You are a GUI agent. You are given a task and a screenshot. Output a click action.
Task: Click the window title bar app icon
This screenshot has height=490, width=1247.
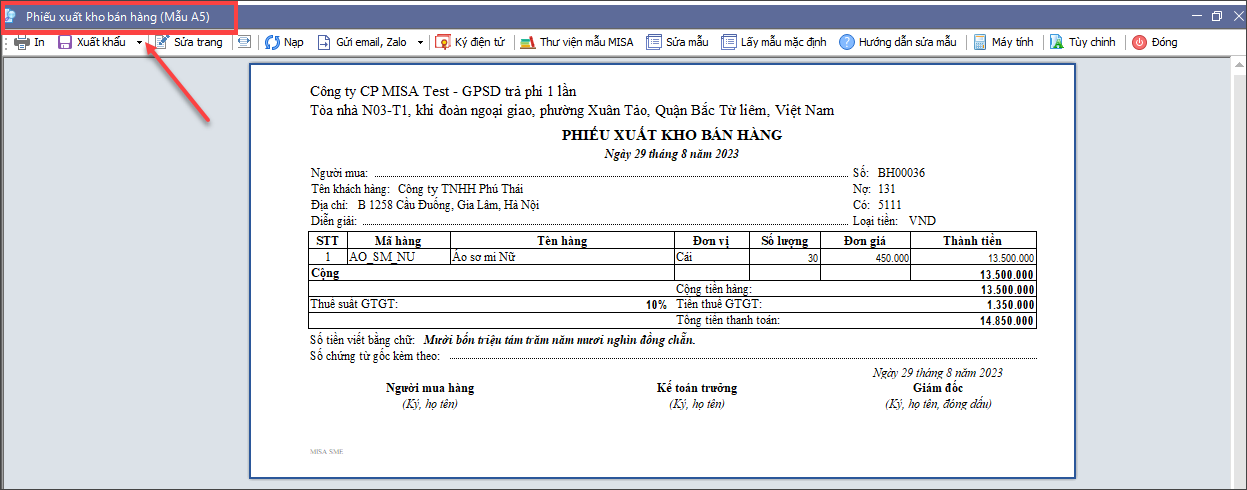[x=10, y=16]
